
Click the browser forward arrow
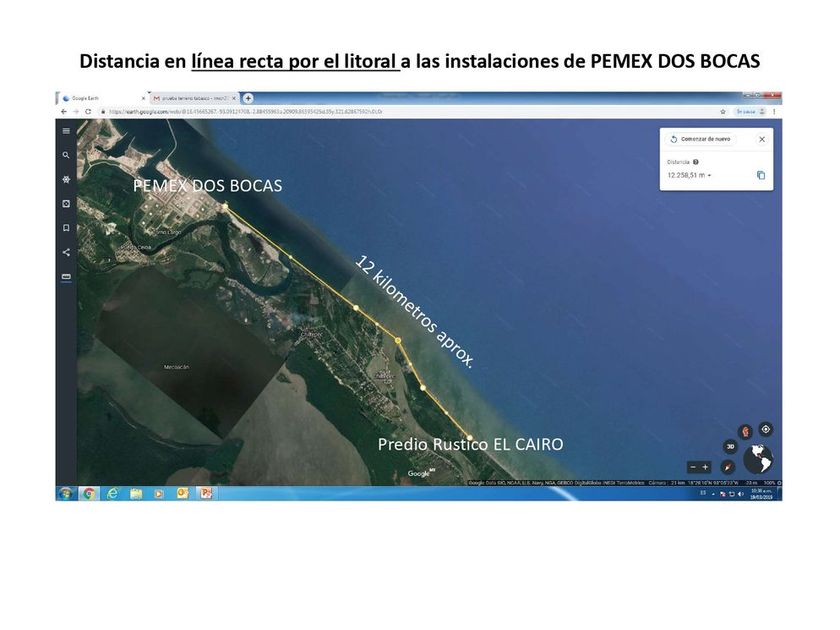tap(76, 111)
